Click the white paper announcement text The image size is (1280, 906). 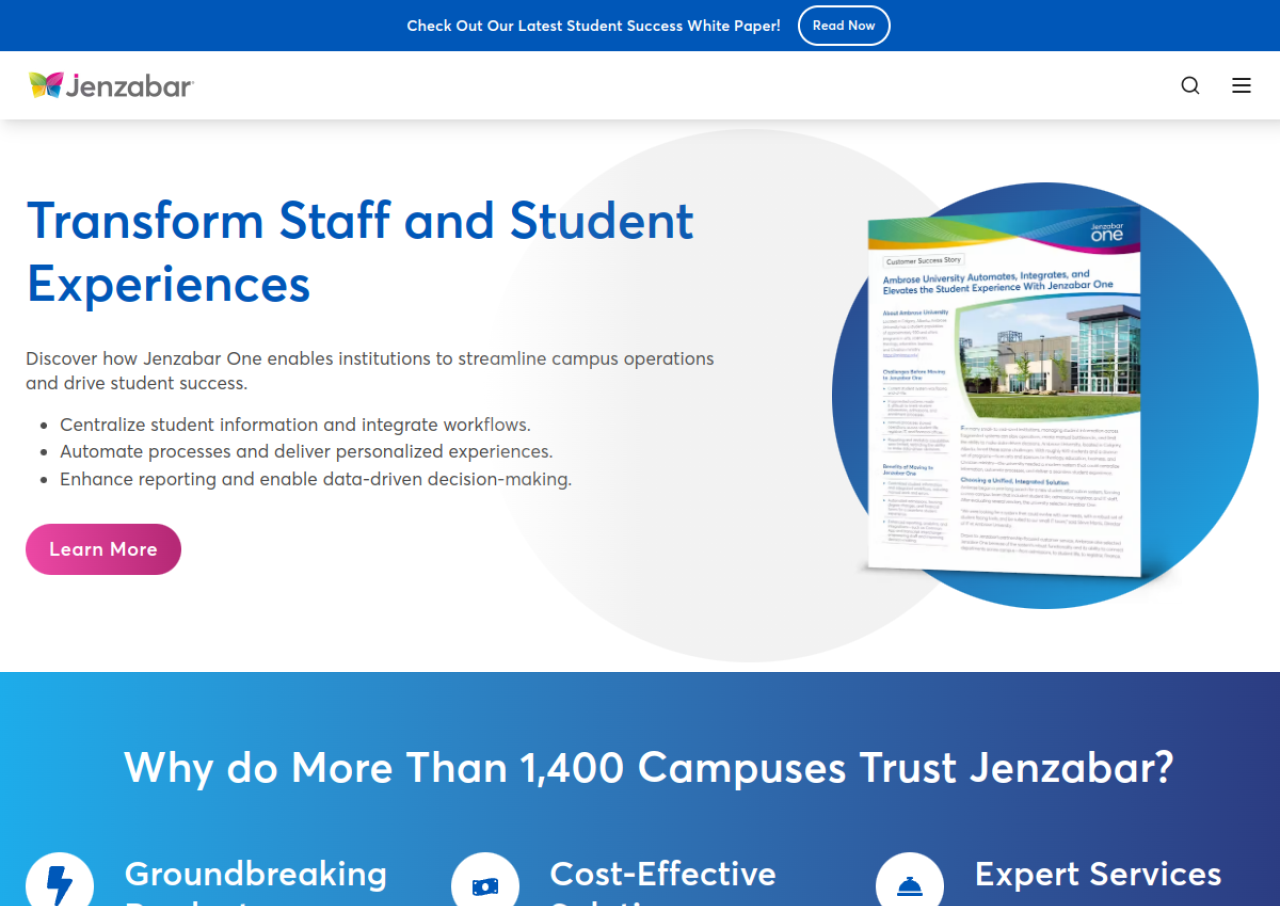pos(594,26)
